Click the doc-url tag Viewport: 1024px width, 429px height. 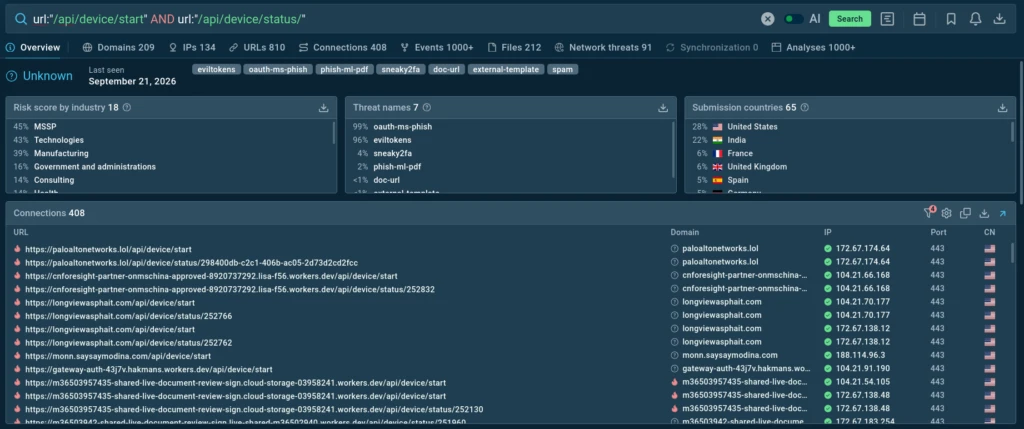tap(447, 69)
